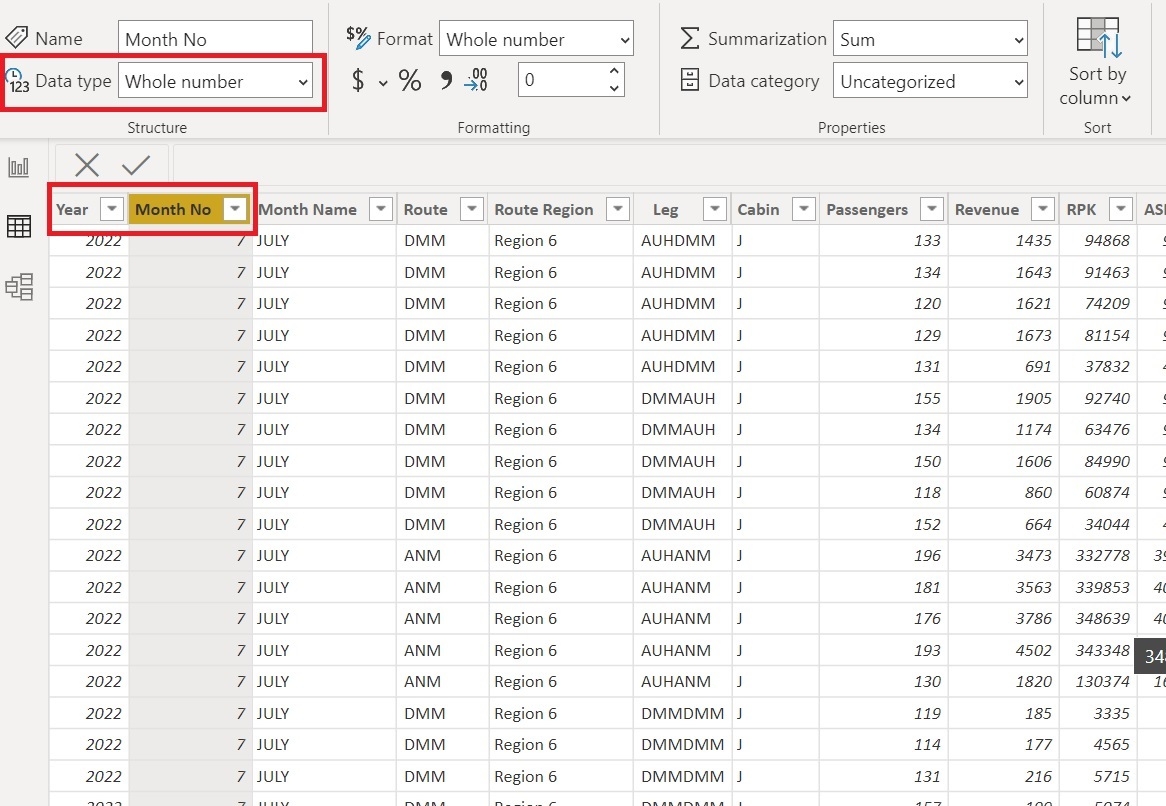Click Revenue cell value 1435
The image size is (1166, 806).
[1034, 241]
